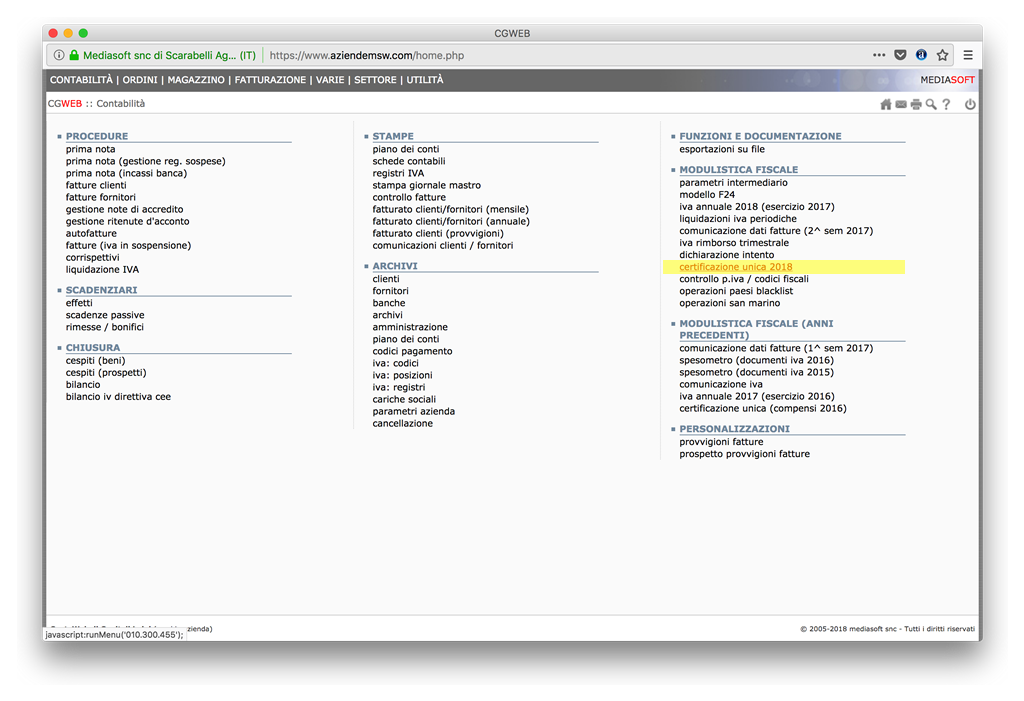Screen dimensions: 1024x701
Task: Open 'provvigioni fatture'
Action: coord(721,442)
